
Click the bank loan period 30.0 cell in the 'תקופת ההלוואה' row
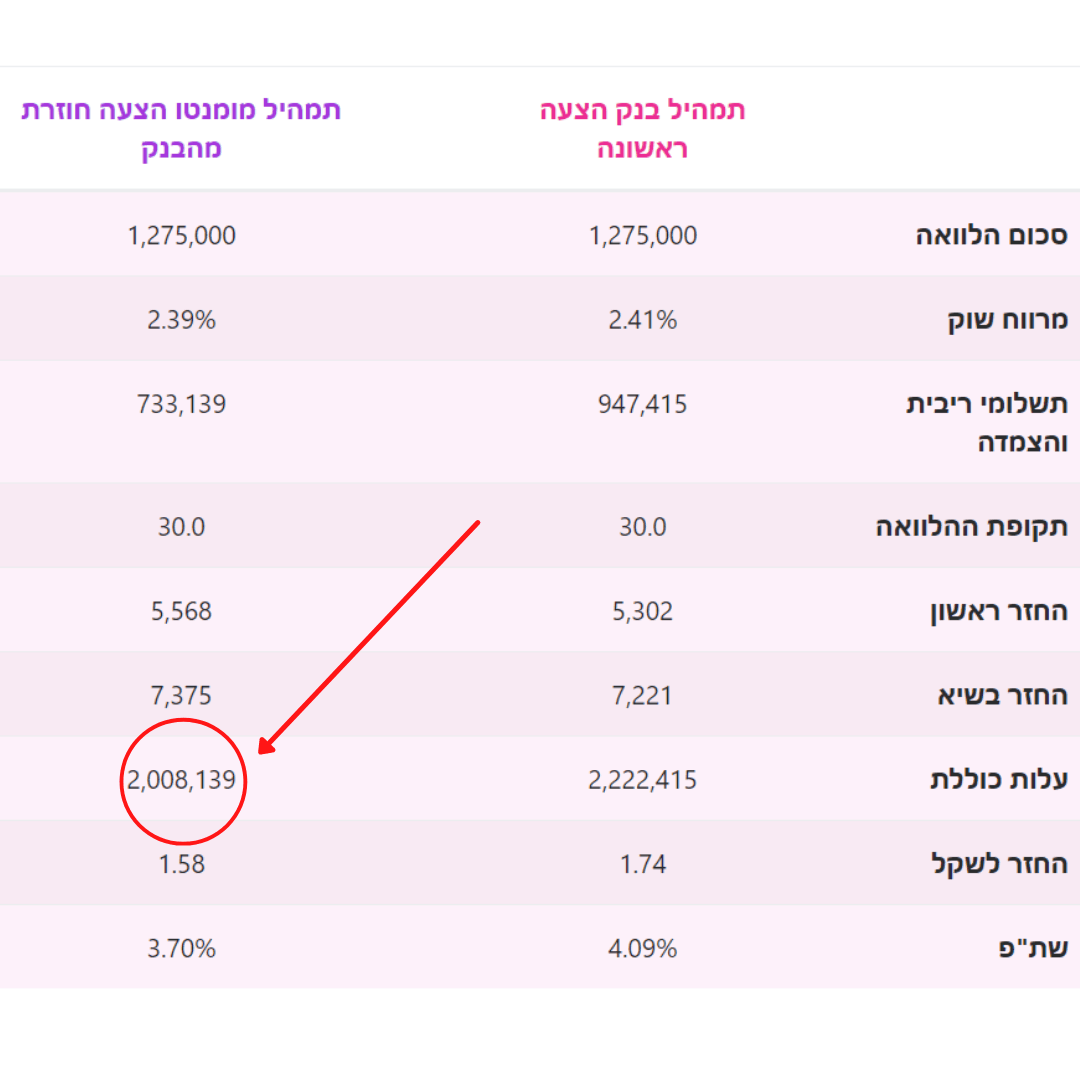pos(643,527)
